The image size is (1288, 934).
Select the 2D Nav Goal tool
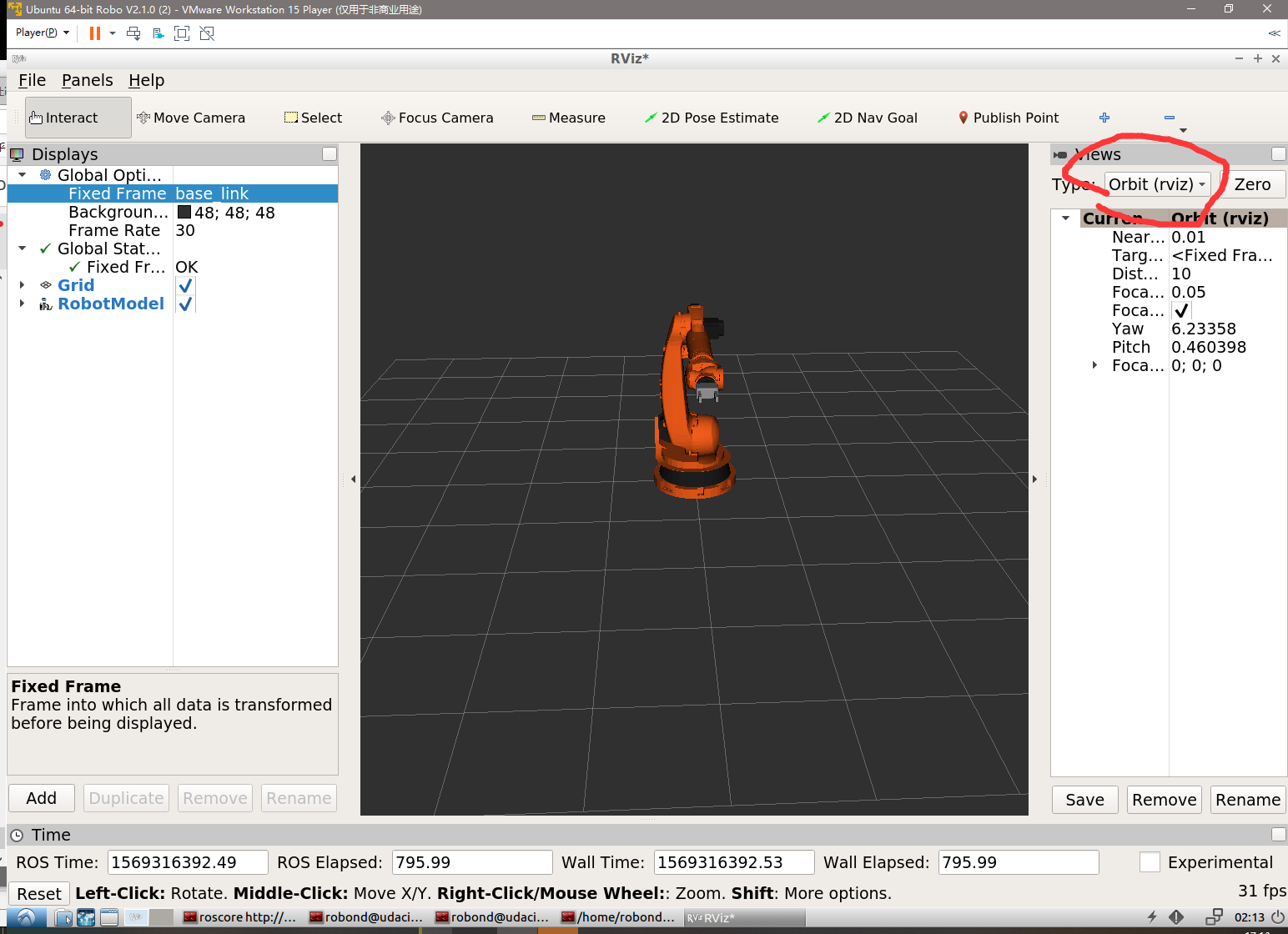[868, 118]
